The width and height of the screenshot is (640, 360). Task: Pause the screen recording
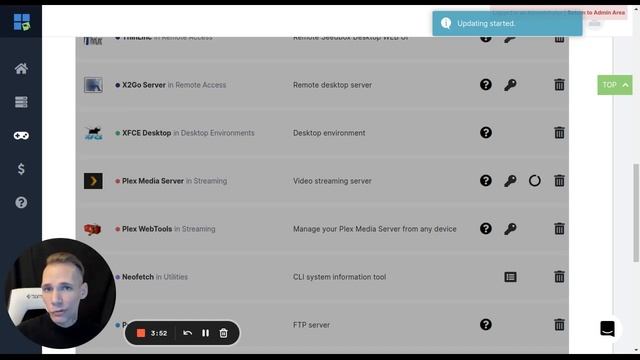pos(205,333)
